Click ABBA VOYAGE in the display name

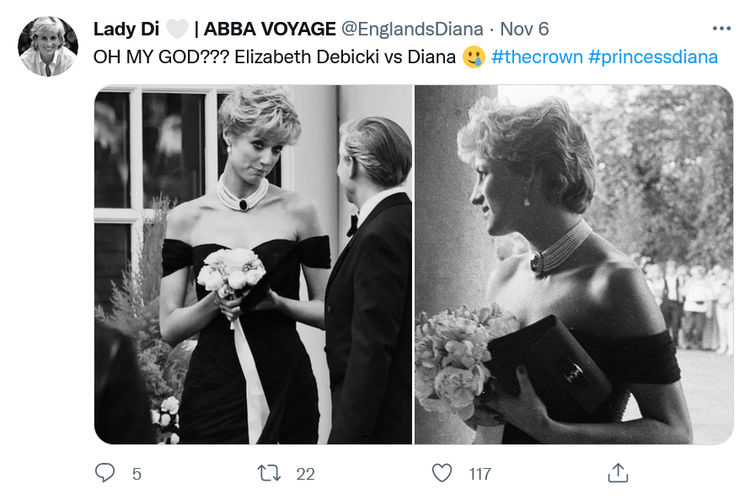pos(264,29)
